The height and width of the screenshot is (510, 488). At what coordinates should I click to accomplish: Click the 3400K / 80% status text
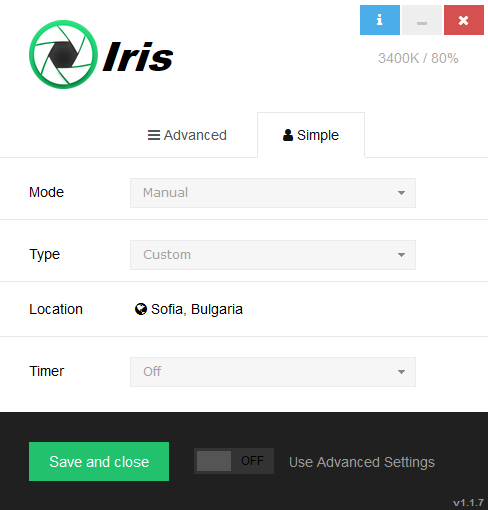point(418,58)
